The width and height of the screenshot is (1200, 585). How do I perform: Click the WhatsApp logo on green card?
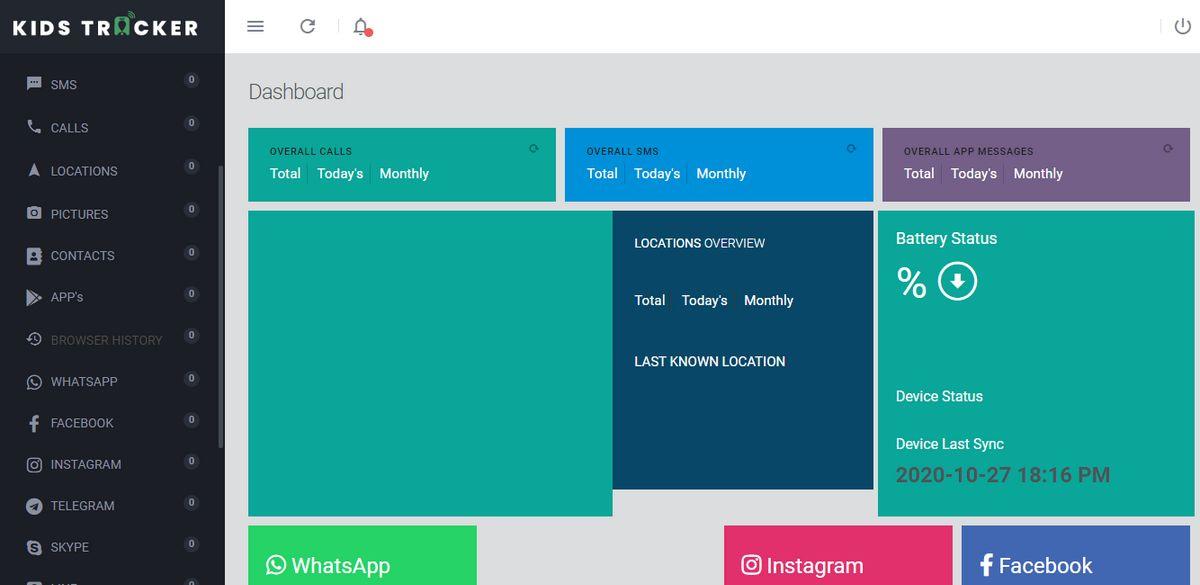point(276,565)
